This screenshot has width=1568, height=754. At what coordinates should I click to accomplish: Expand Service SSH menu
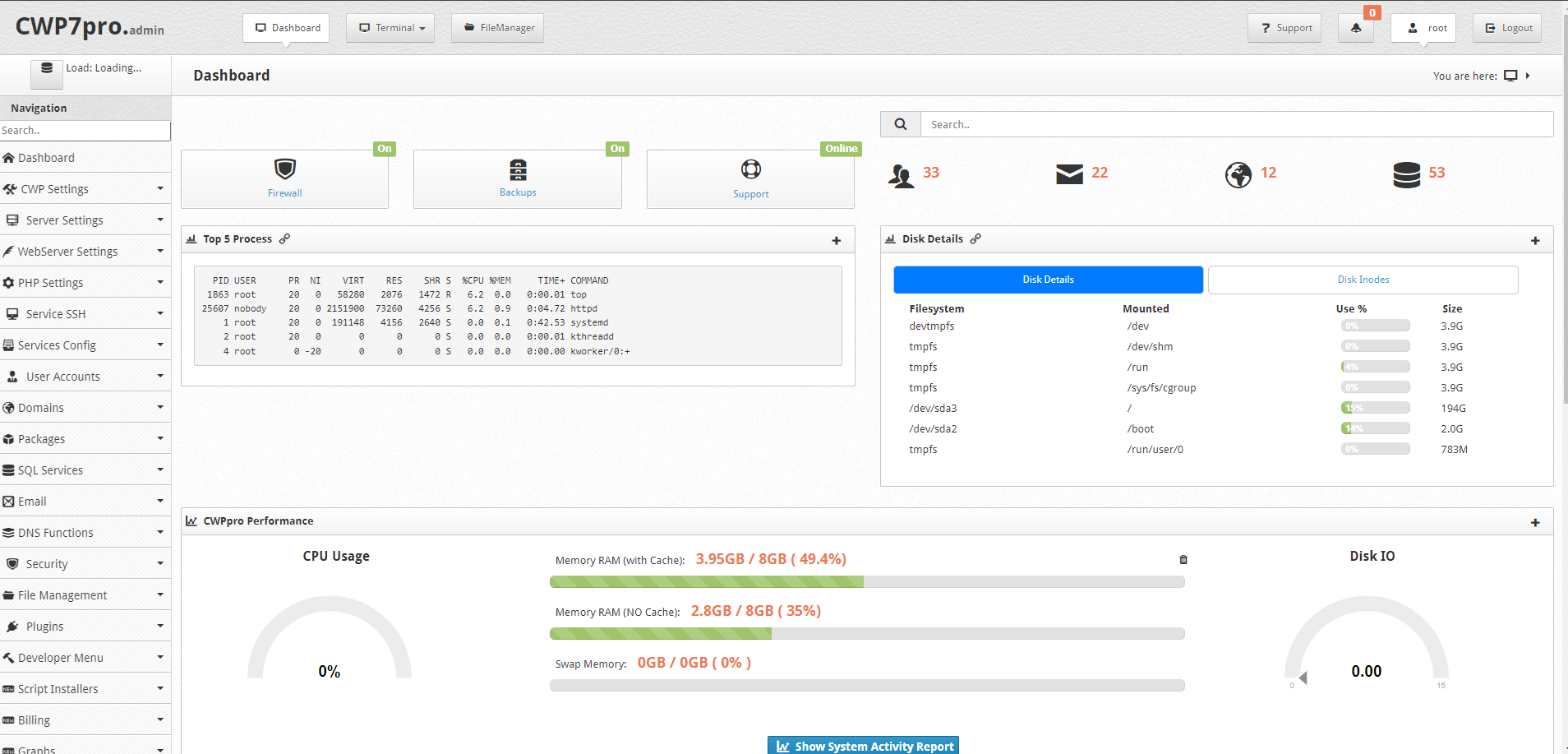coord(85,314)
